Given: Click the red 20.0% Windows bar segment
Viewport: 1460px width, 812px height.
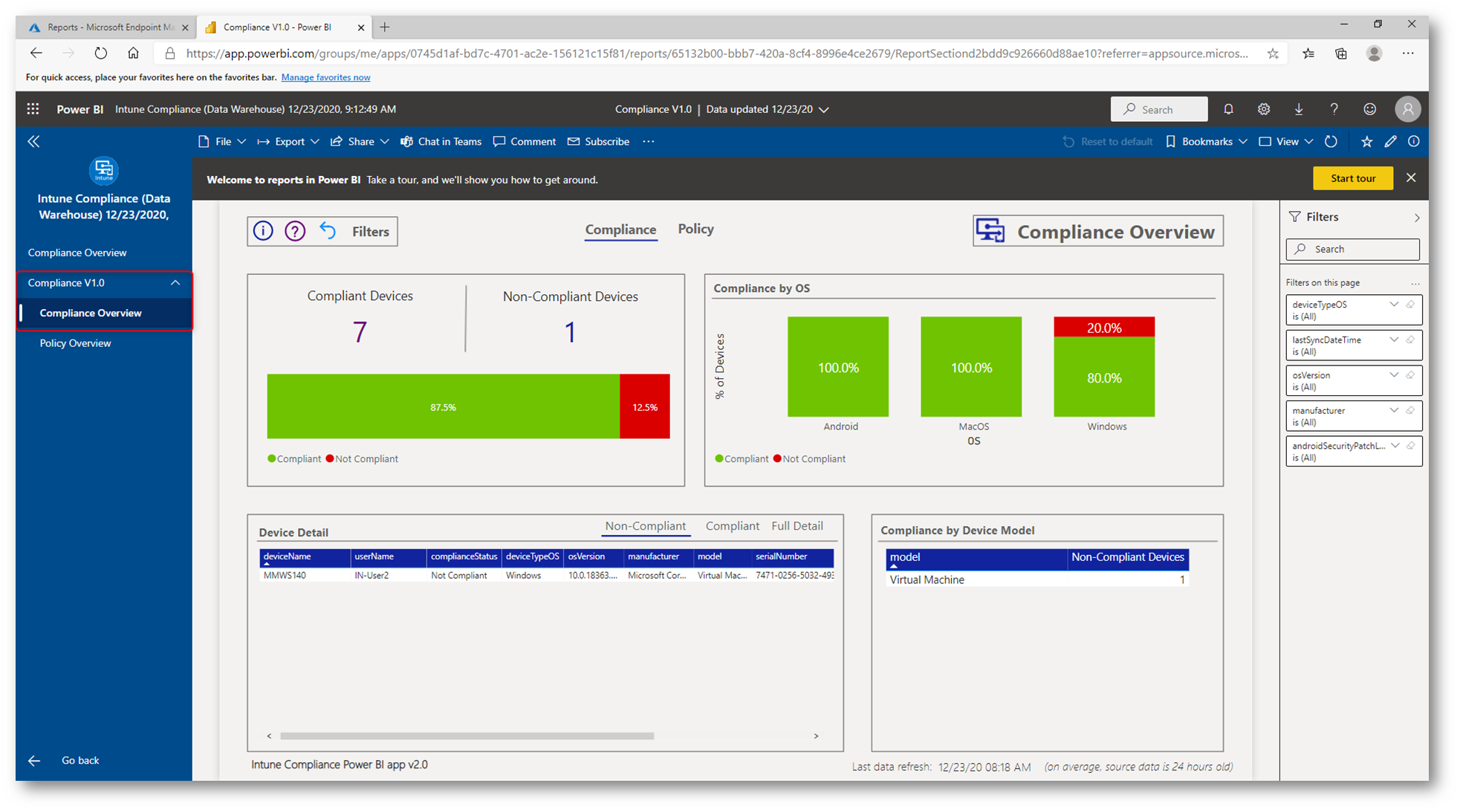Looking at the screenshot, I should point(1104,327).
